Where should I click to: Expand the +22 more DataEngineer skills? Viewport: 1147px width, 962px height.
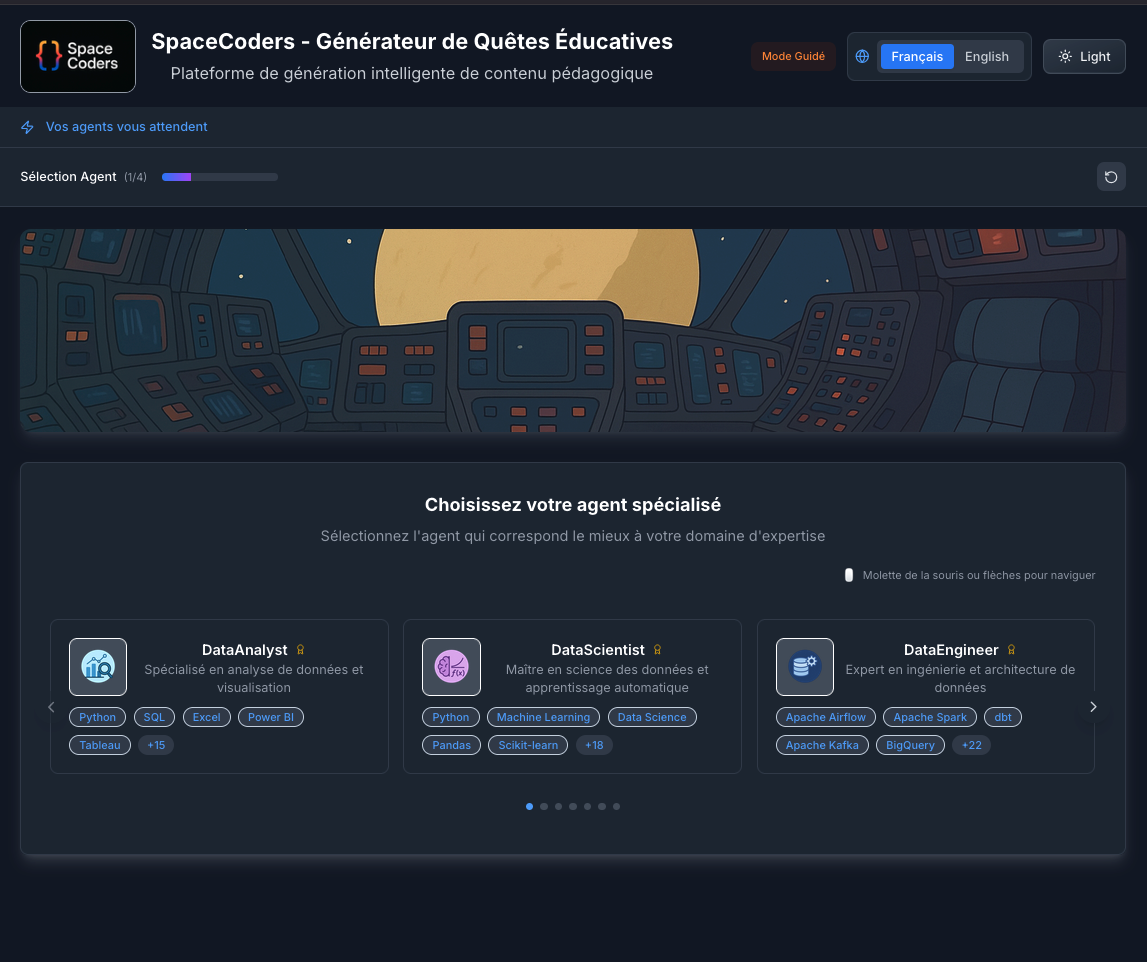pos(971,745)
